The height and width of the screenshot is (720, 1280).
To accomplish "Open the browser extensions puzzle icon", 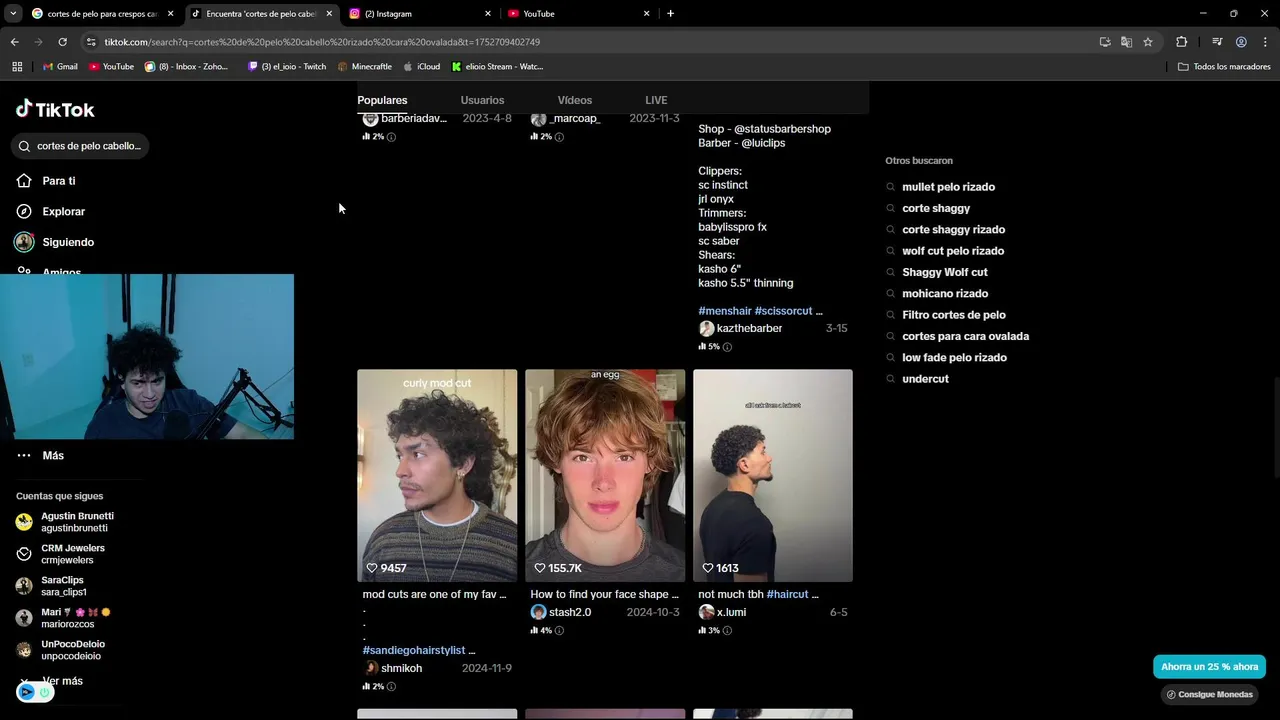I will [1182, 42].
